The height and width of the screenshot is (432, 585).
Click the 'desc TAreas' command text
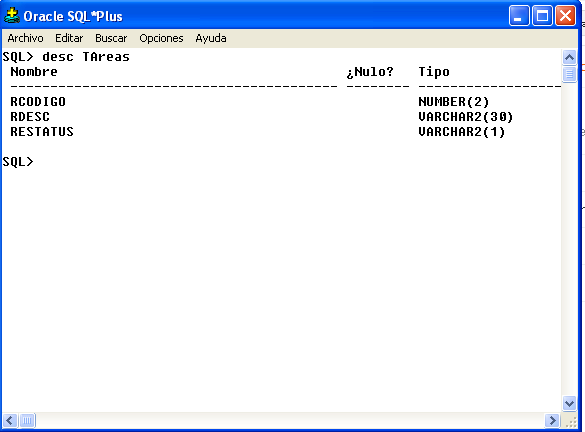coord(86,57)
